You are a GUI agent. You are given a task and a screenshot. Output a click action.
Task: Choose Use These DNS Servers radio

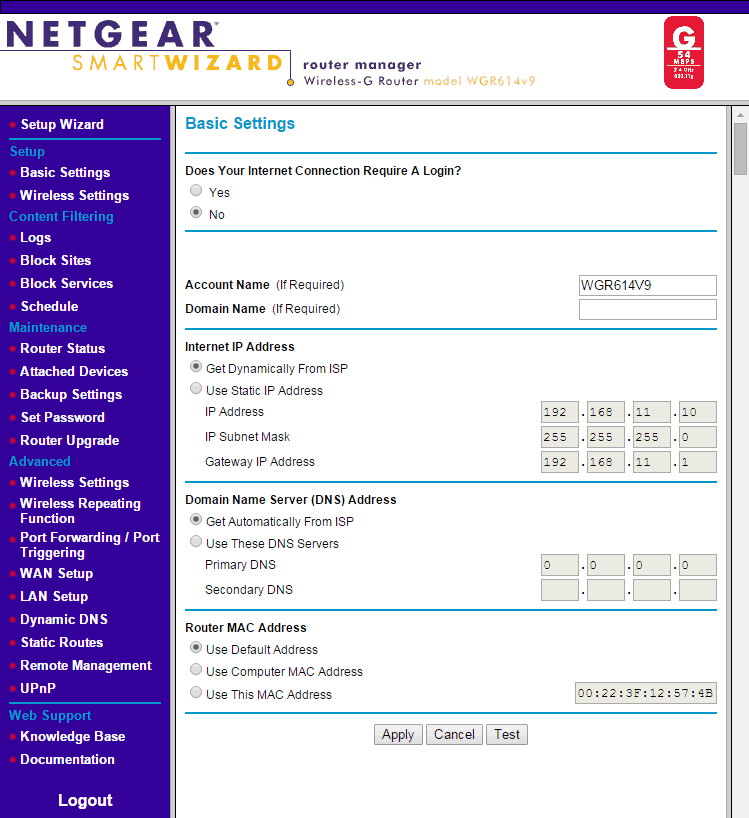(196, 543)
